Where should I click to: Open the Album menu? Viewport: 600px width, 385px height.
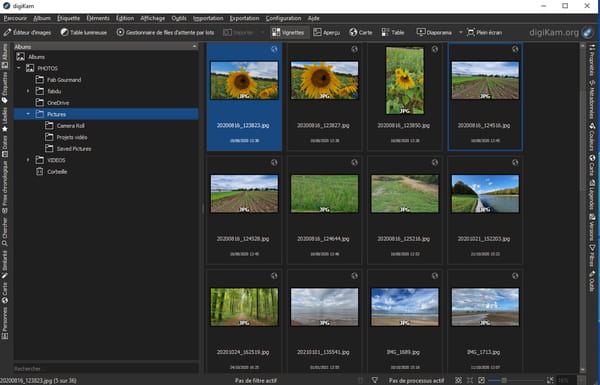[42, 18]
